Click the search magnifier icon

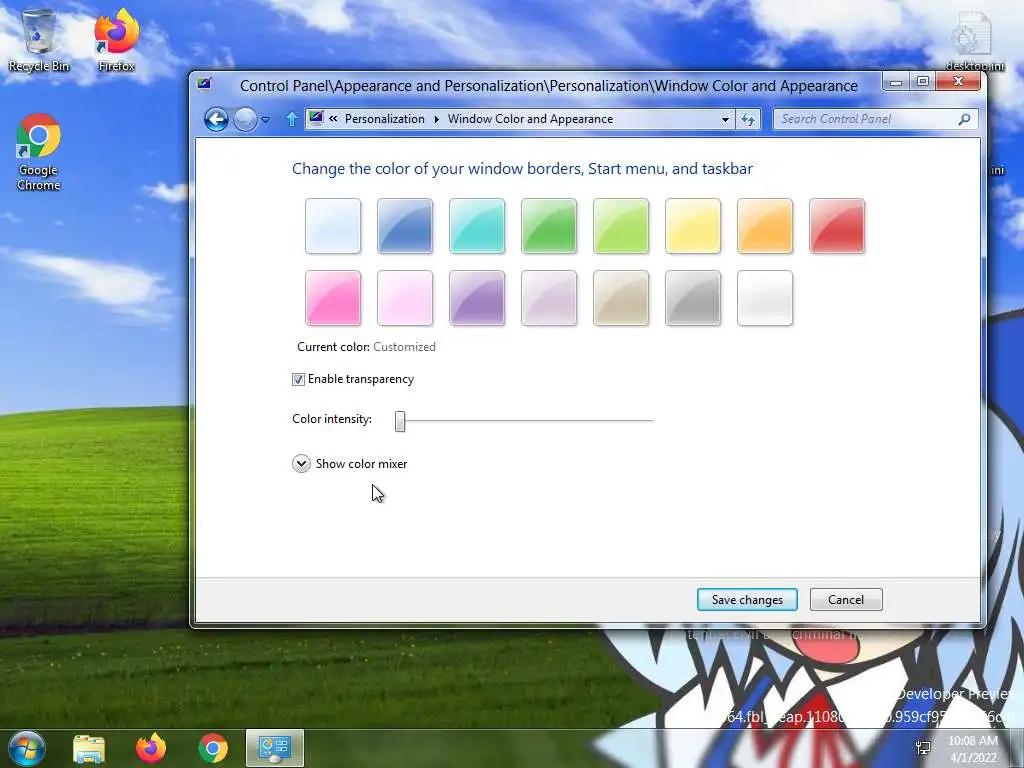[x=964, y=119]
